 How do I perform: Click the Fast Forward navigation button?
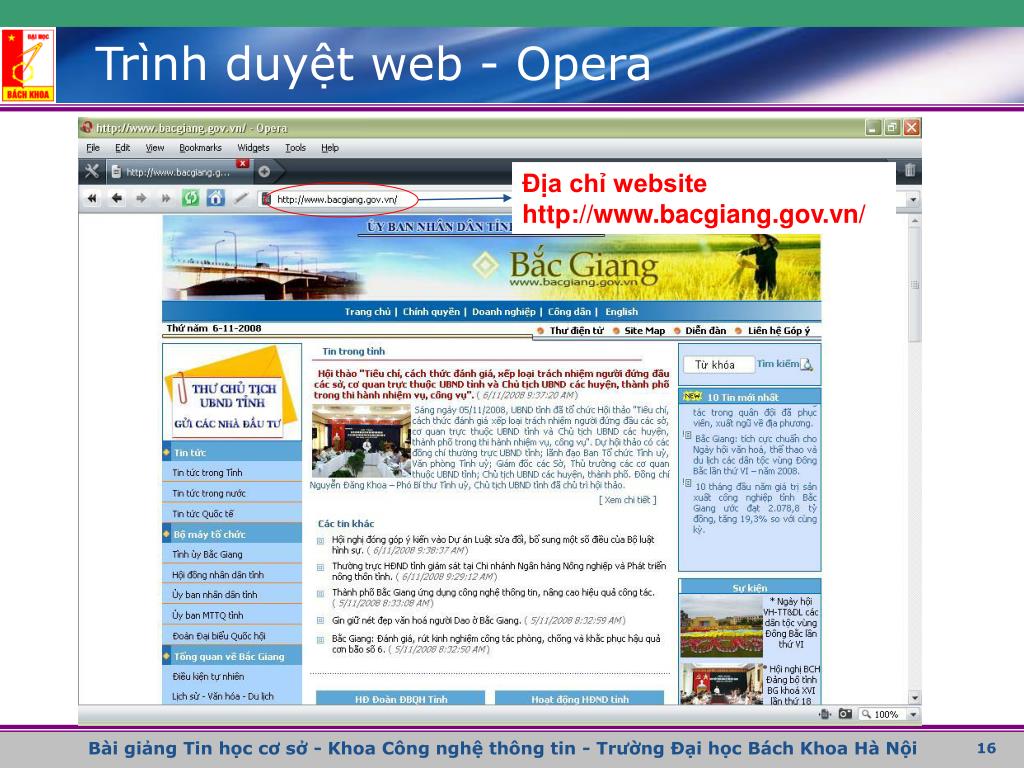[x=165, y=198]
